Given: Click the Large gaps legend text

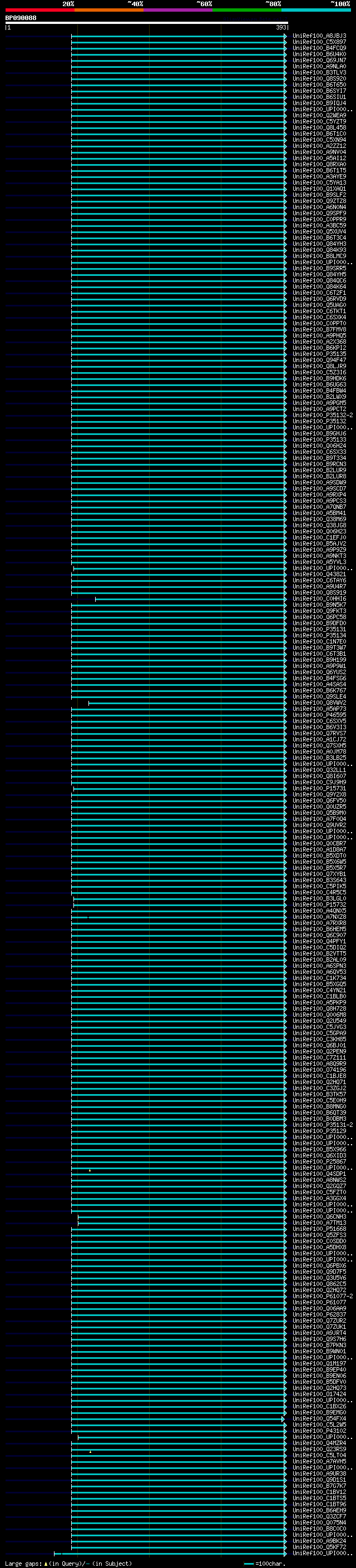Looking at the screenshot, I should click(68, 1564).
